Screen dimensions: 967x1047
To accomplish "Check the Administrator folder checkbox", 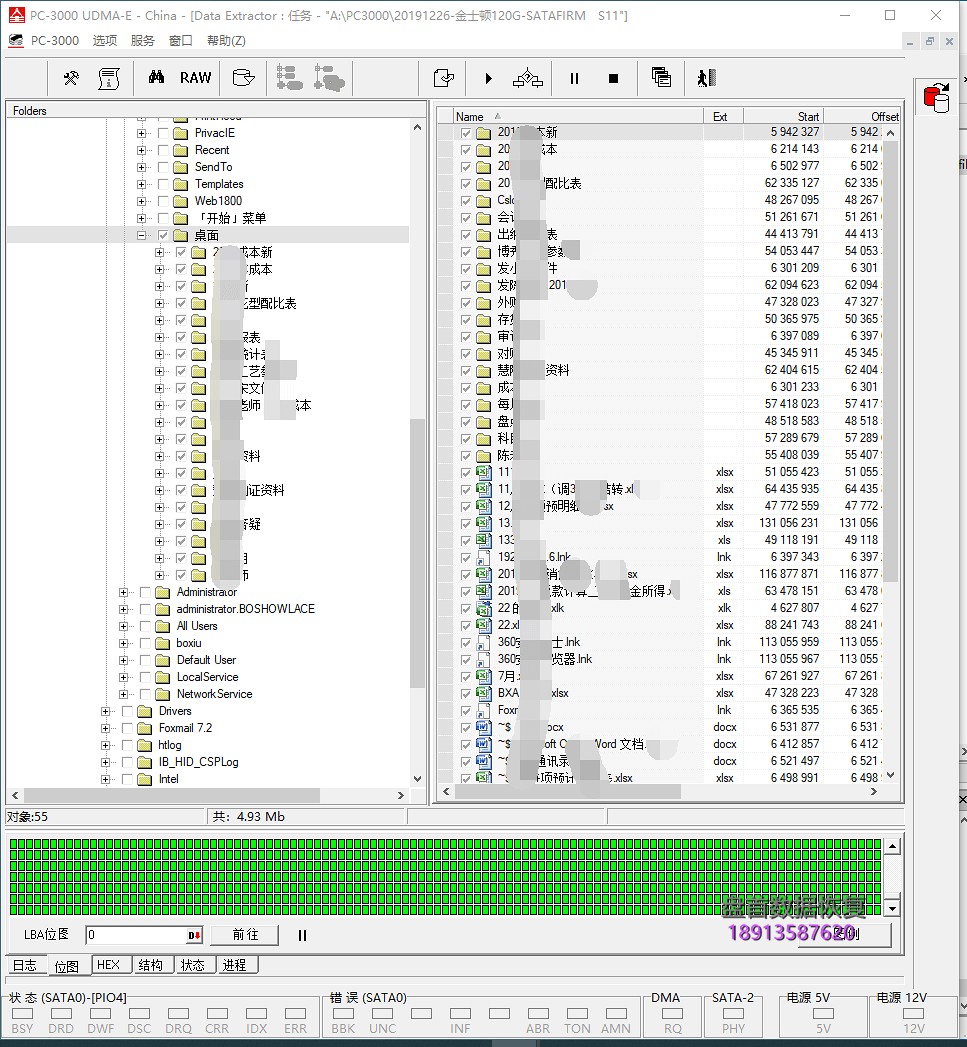I will tap(145, 592).
